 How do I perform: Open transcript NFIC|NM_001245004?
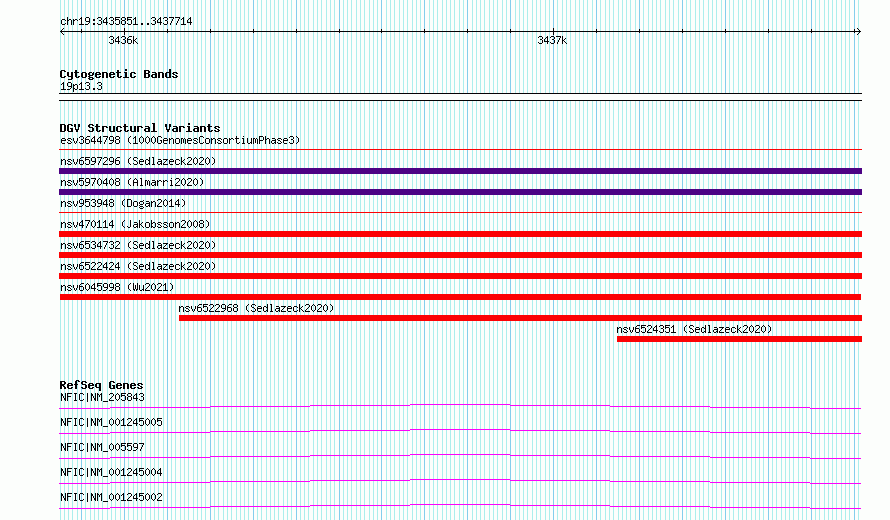pyautogui.click(x=111, y=472)
